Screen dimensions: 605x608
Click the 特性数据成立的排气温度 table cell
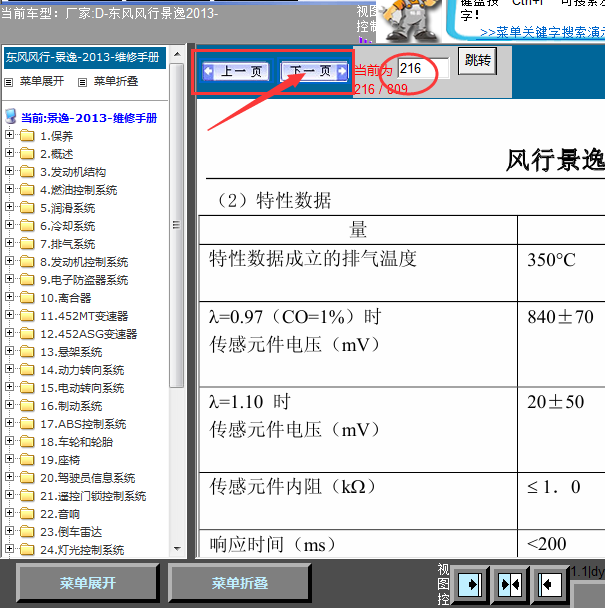[x=358, y=273]
